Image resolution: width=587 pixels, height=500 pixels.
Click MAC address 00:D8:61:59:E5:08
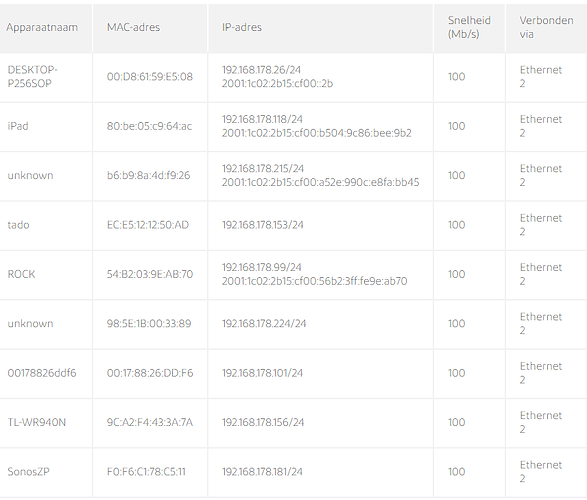click(x=150, y=77)
